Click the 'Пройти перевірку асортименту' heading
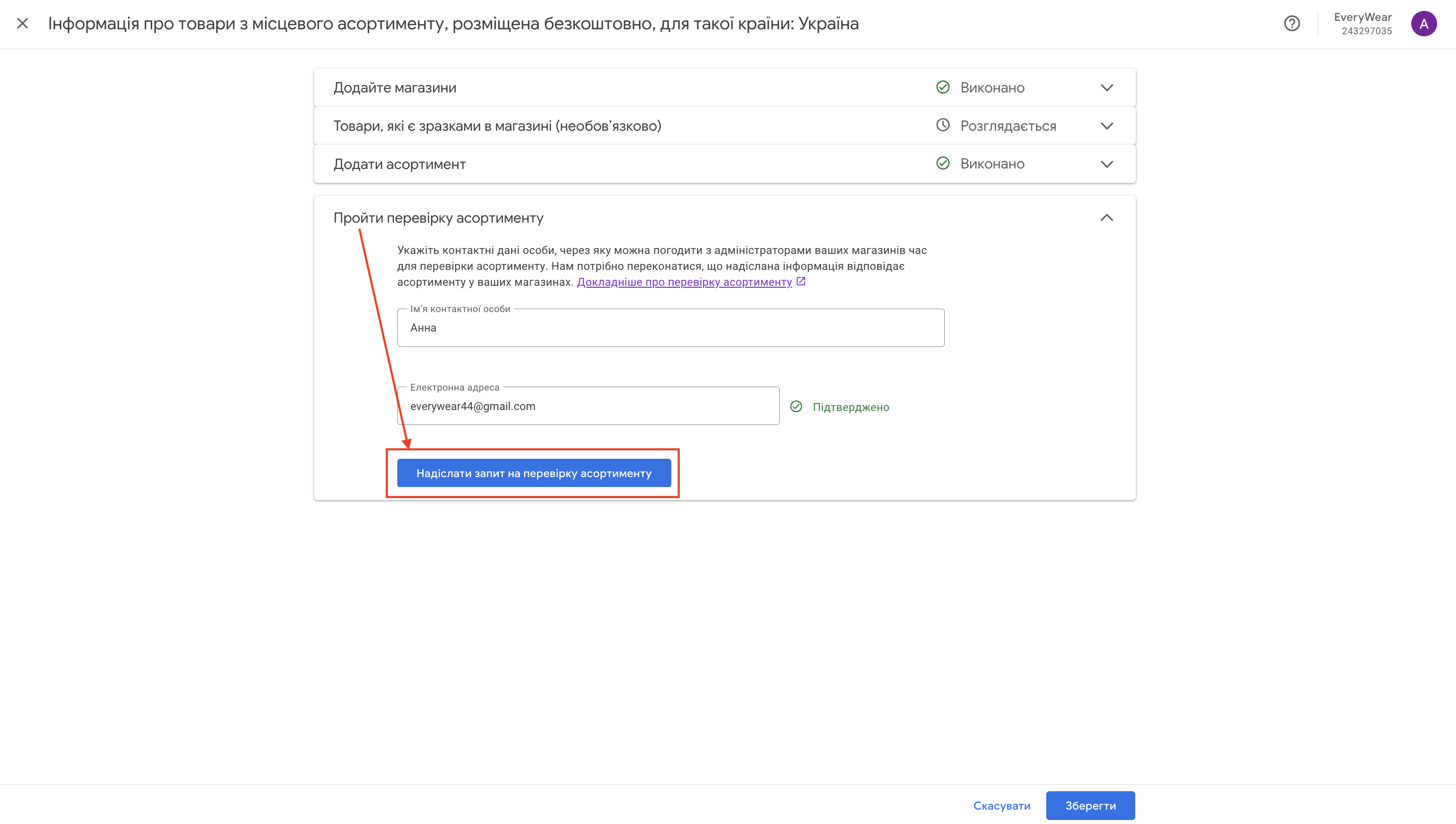Viewport: 1456px width, 824px height. click(x=438, y=218)
